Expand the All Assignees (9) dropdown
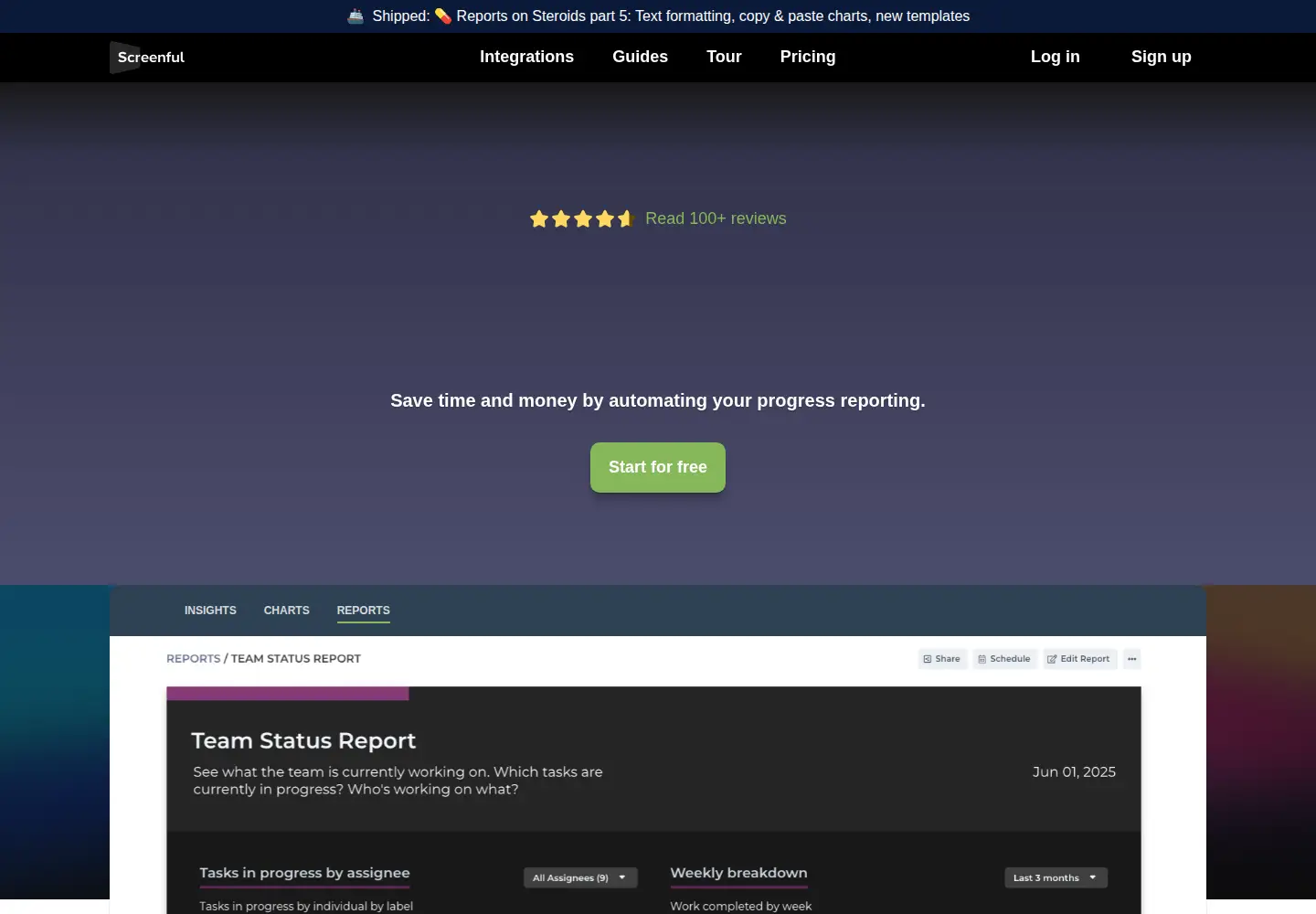Screen dimensions: 1316x914 click(x=580, y=878)
